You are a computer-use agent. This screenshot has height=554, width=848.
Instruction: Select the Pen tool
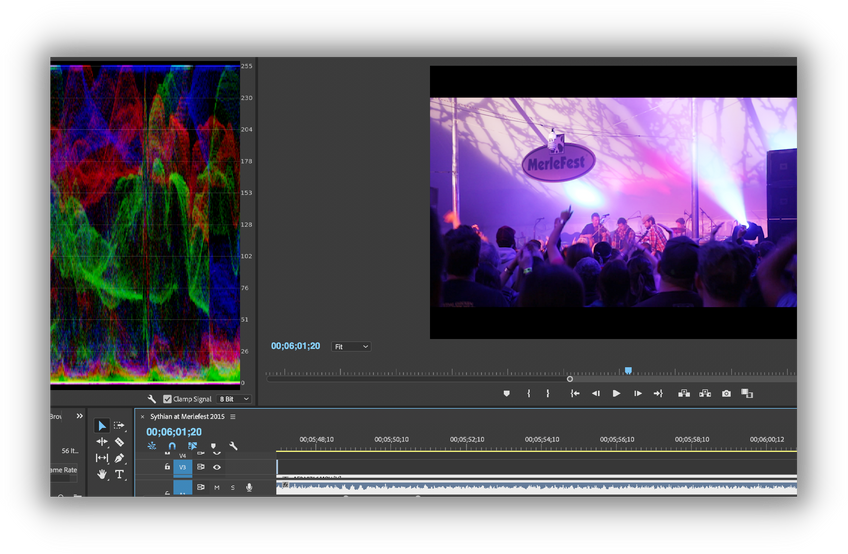119,458
